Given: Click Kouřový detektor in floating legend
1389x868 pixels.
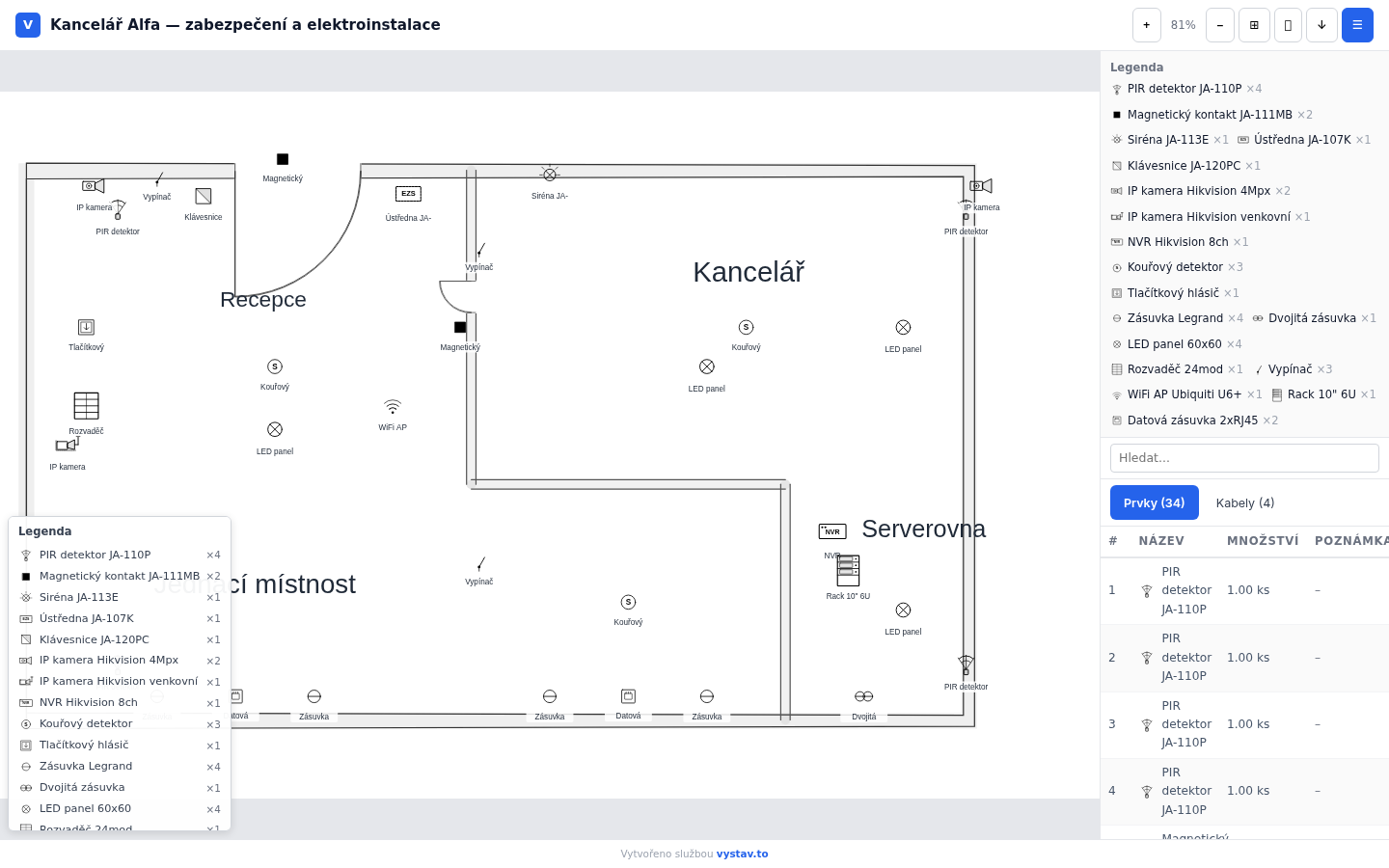Looking at the screenshot, I should point(86,724).
